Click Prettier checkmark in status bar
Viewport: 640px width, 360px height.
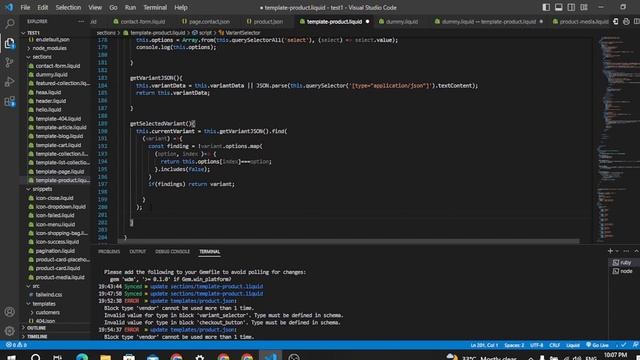[x=623, y=345]
